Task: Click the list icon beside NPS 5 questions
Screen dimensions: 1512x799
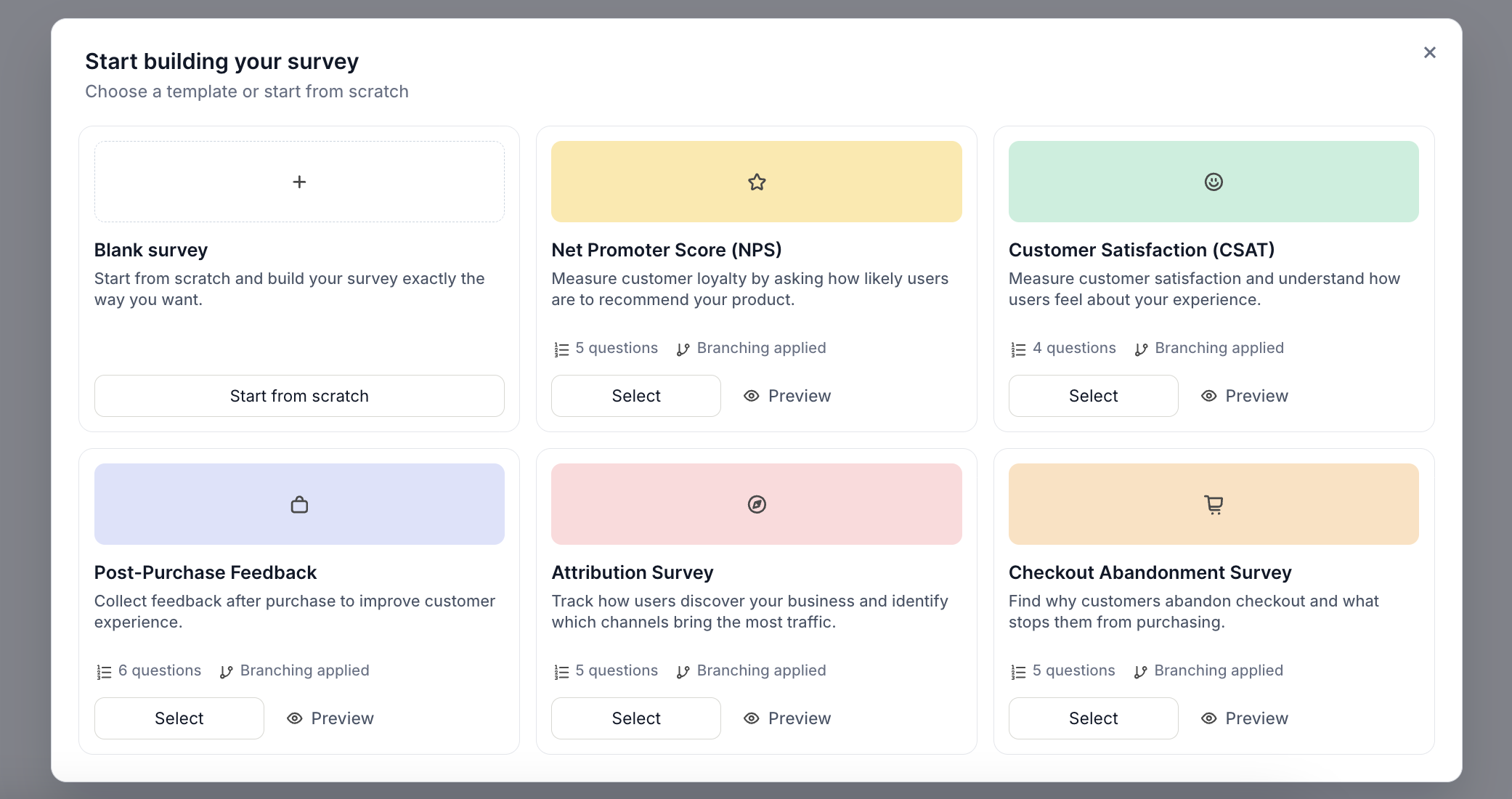Action: tap(561, 349)
